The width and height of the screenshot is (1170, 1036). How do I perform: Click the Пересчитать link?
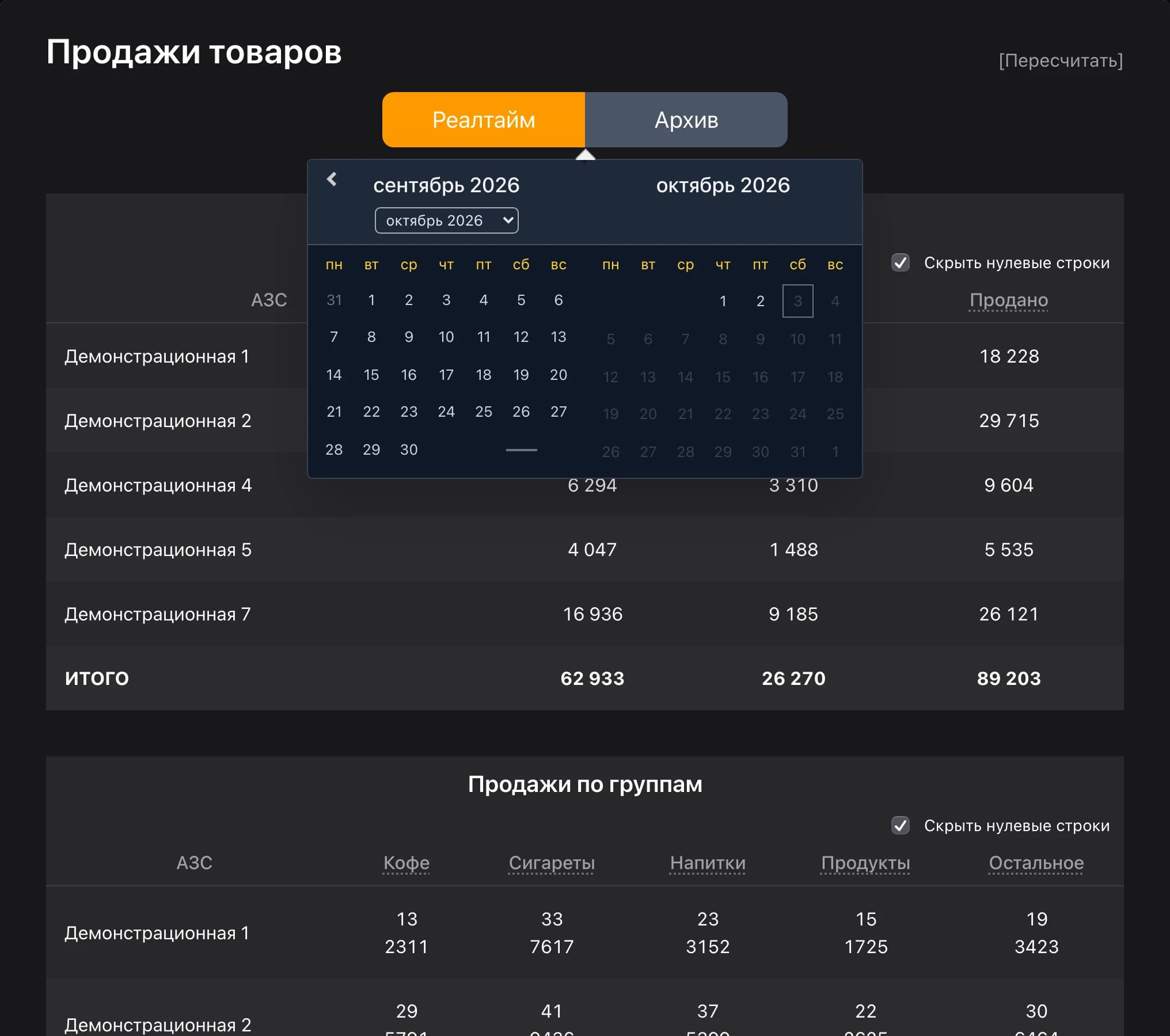1061,60
